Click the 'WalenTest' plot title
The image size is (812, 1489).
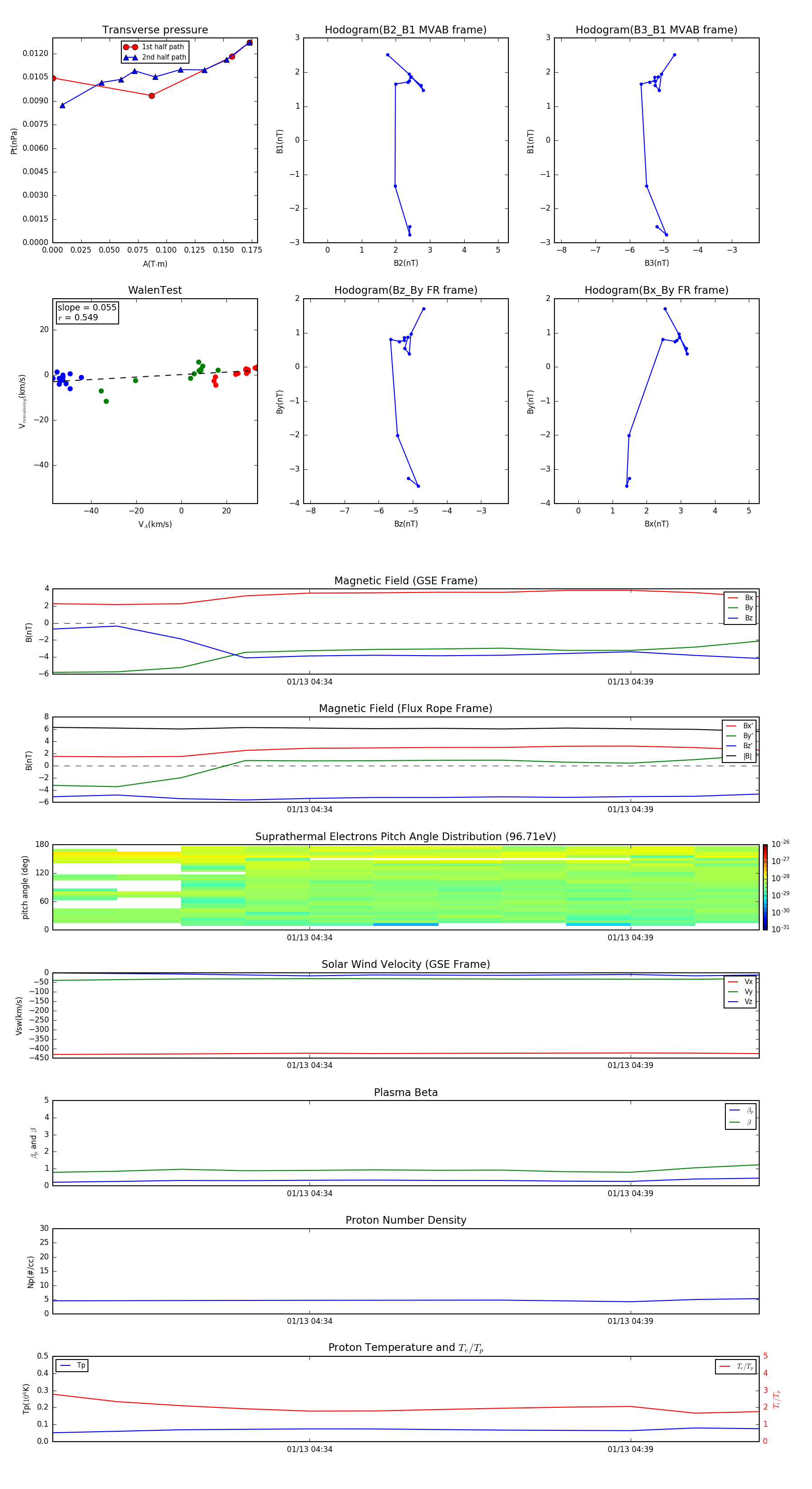click(x=155, y=290)
